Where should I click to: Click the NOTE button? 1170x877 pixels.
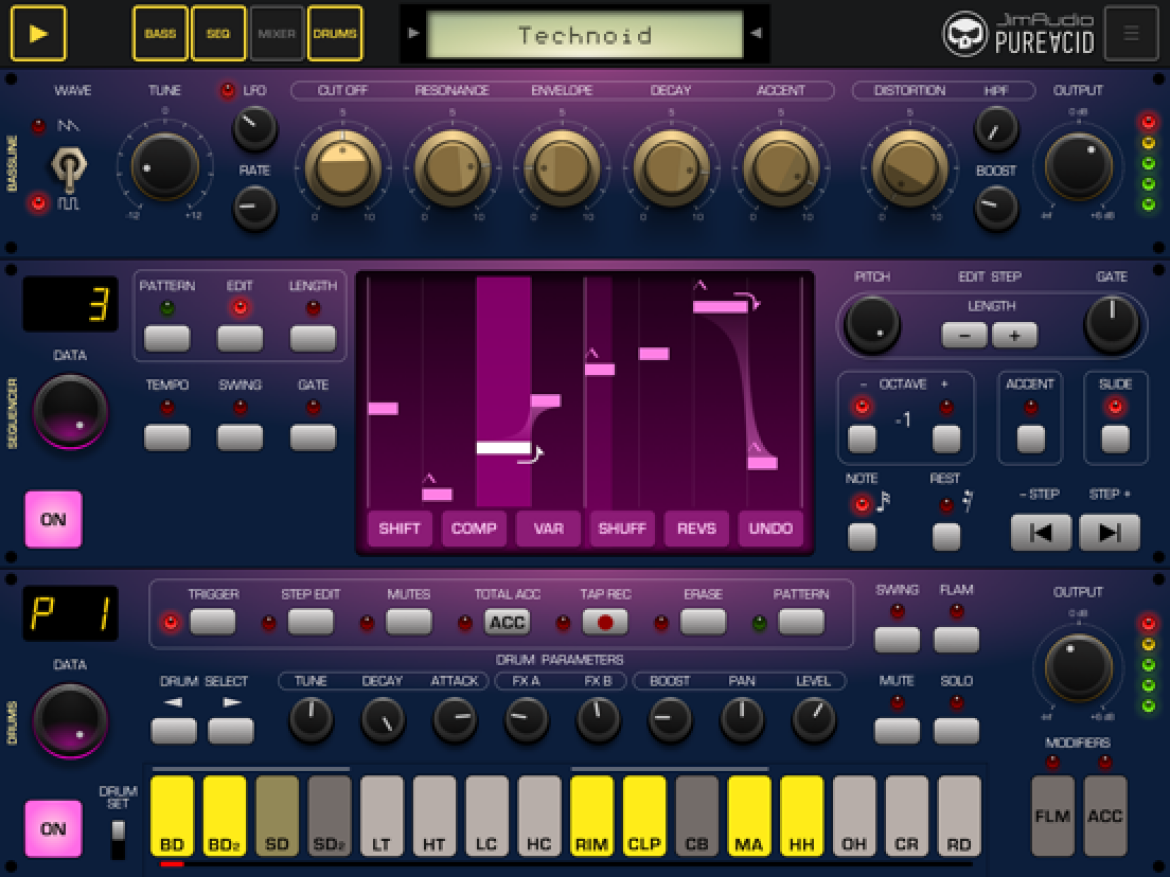coord(862,537)
